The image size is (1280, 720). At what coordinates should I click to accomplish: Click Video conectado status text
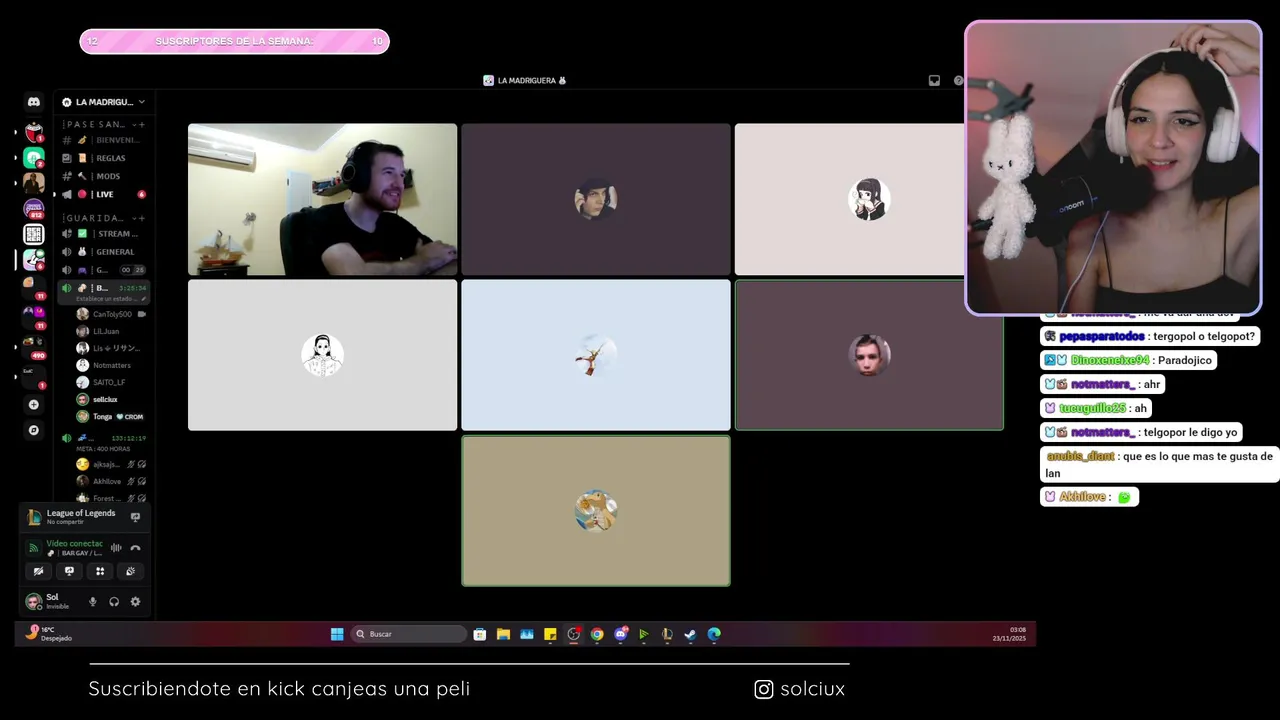pos(74,543)
